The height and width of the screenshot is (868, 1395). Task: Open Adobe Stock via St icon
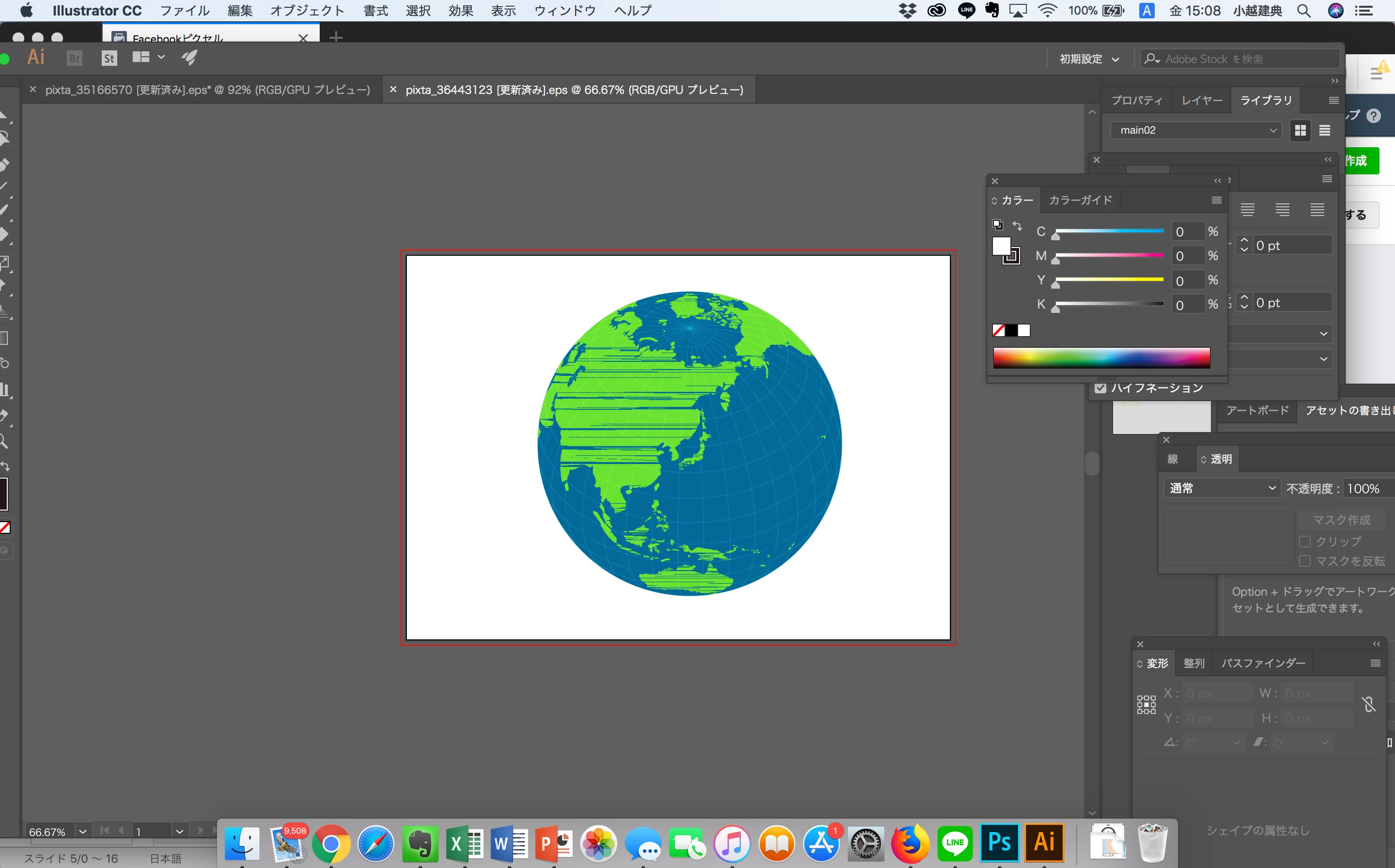109,58
